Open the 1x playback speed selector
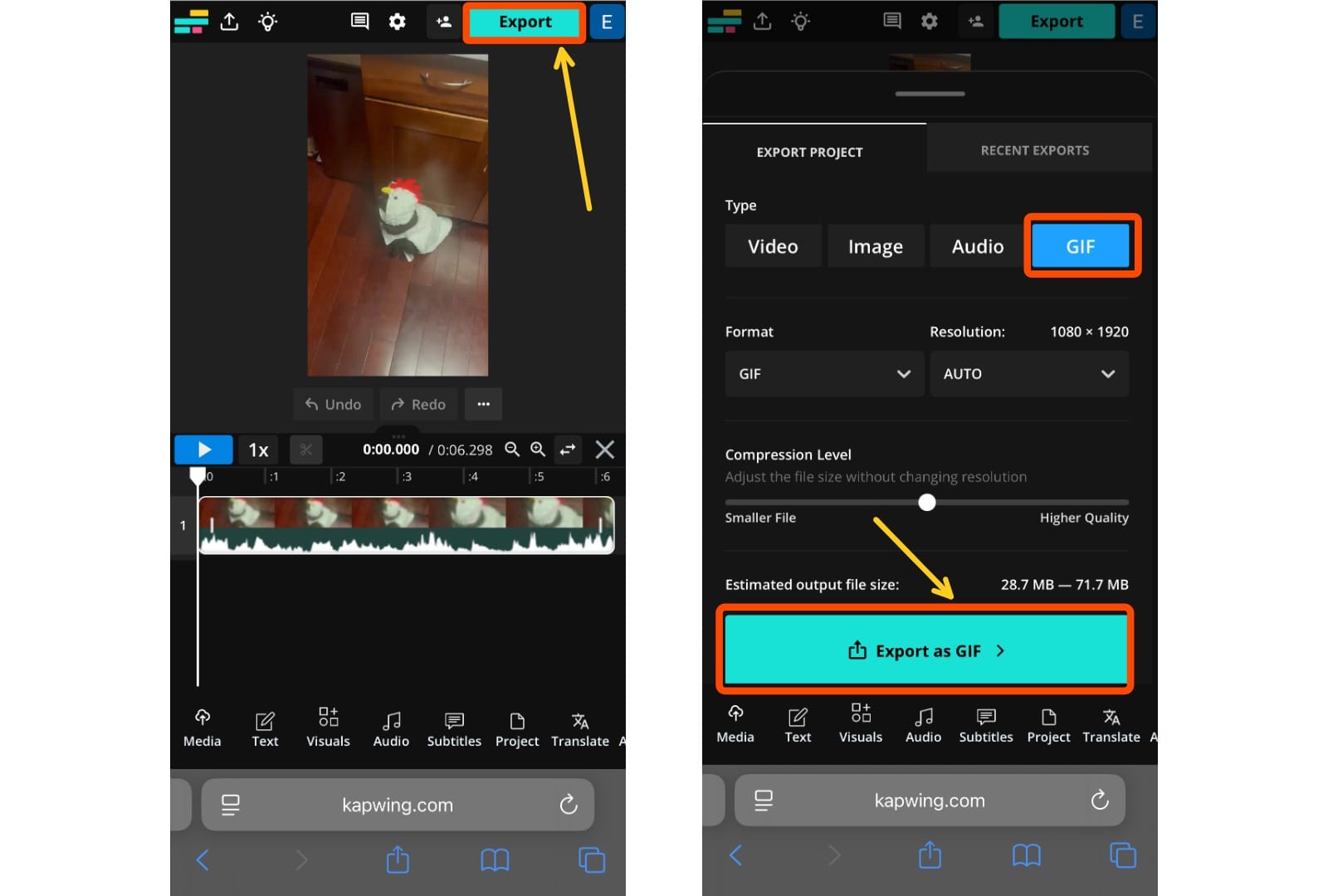 tap(259, 450)
